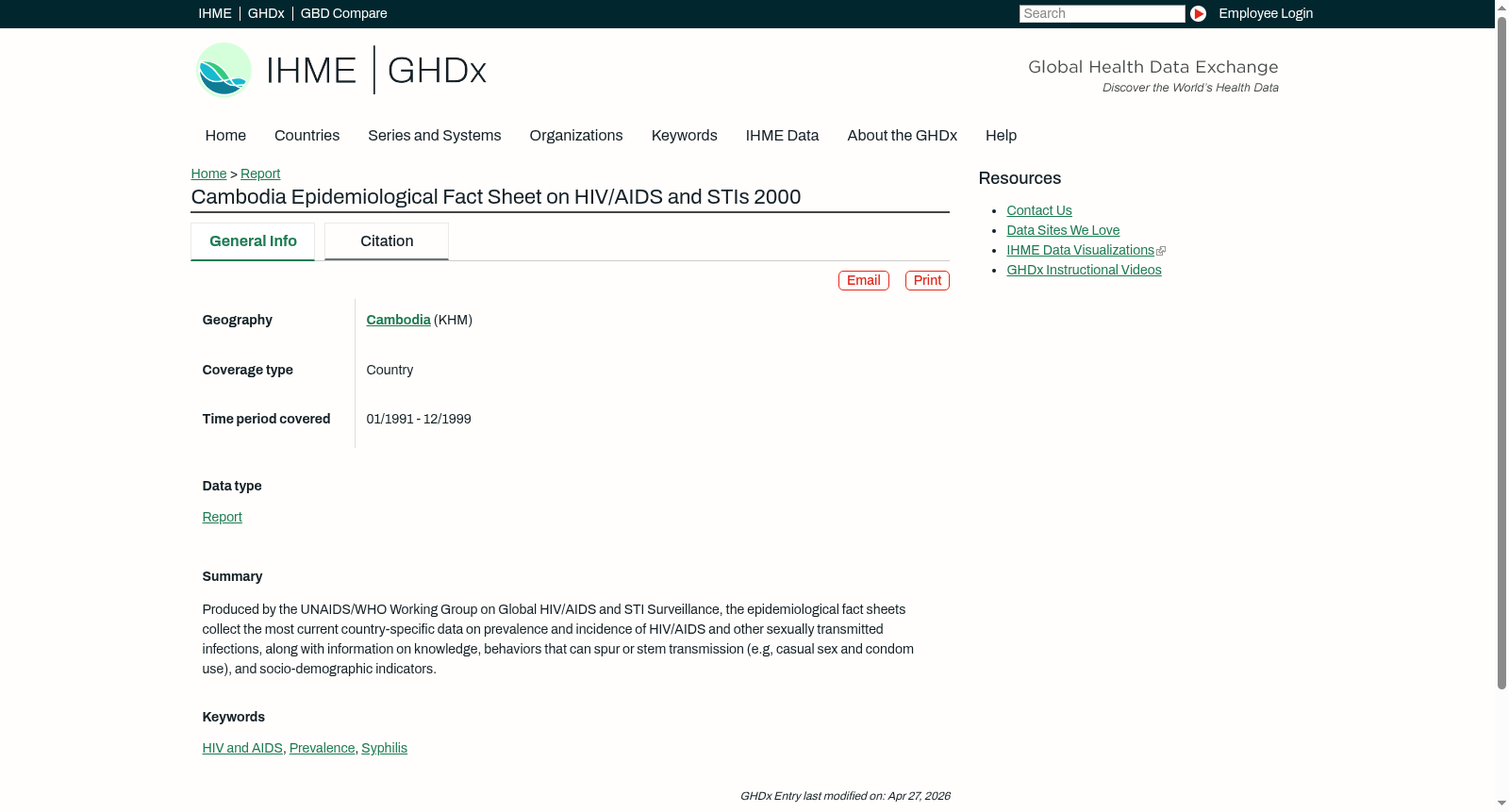Open the HIV and AIDS keyword link
The width and height of the screenshot is (1509, 812).
242,749
